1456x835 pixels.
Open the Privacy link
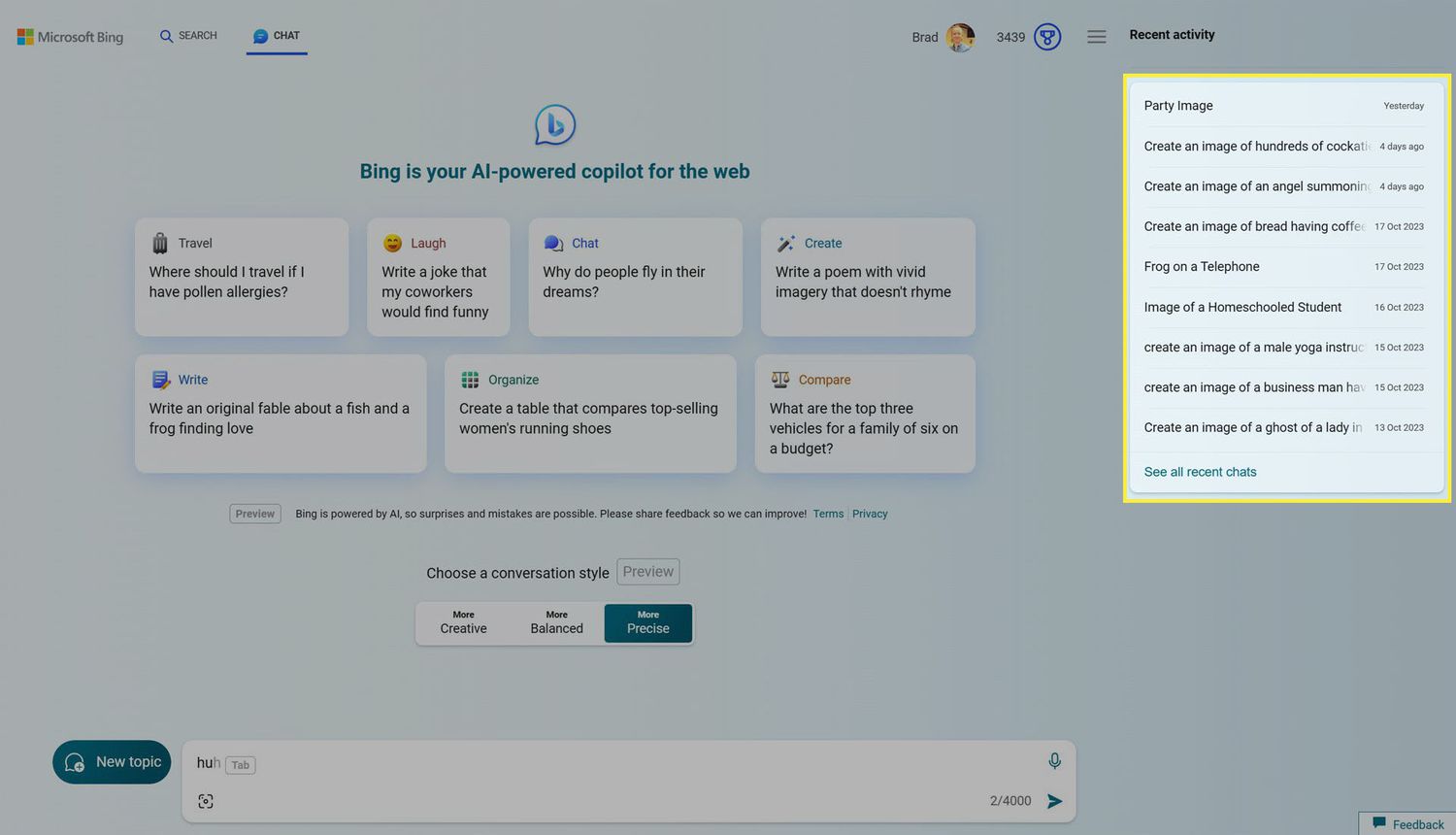tap(870, 514)
